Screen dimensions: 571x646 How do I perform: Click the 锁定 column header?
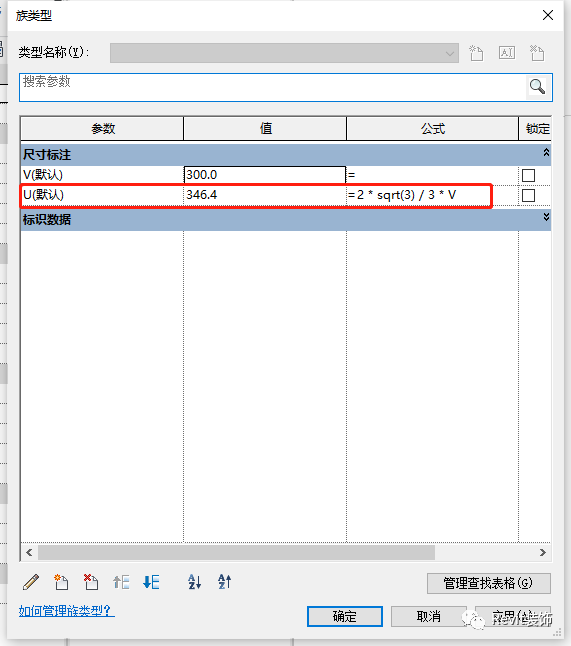536,129
